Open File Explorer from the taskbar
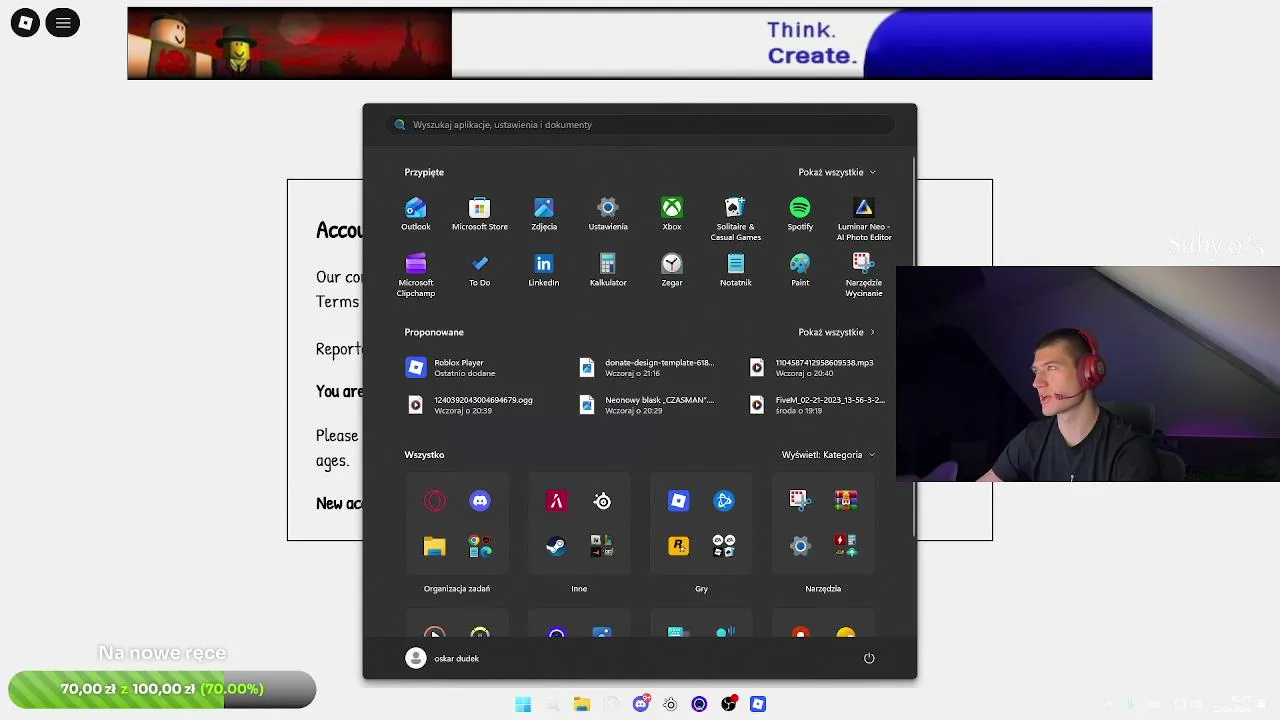The width and height of the screenshot is (1280, 720). pos(582,704)
